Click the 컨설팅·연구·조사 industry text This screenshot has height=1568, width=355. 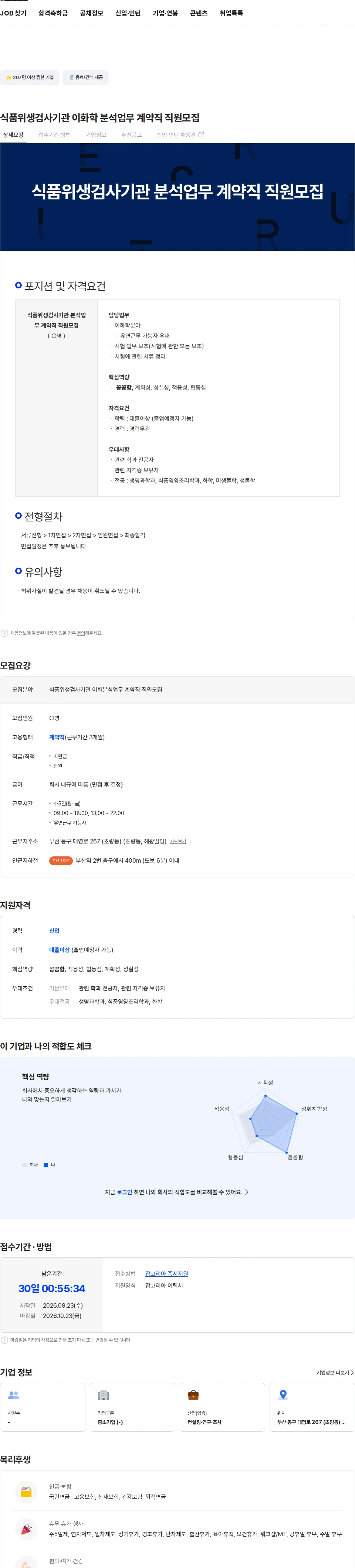204,1422
